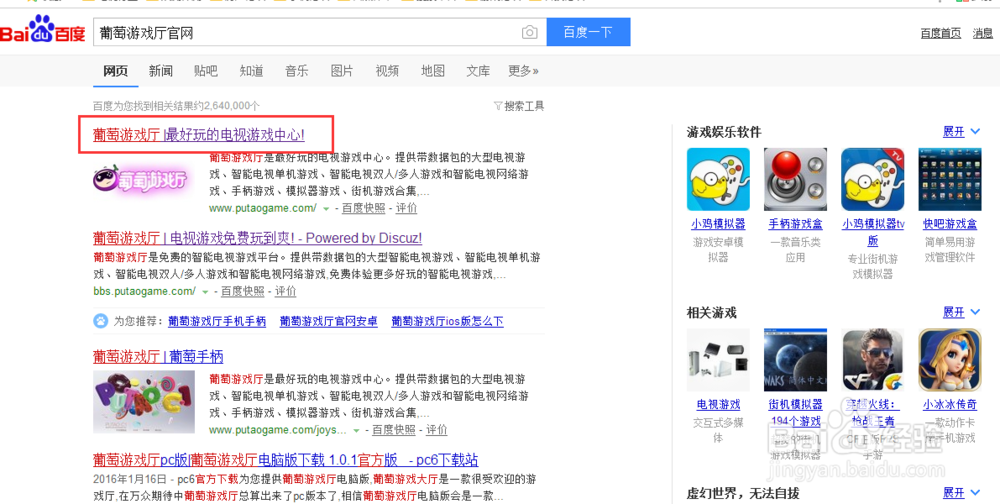Click green URL www.putaogame.com/

(x=263, y=209)
